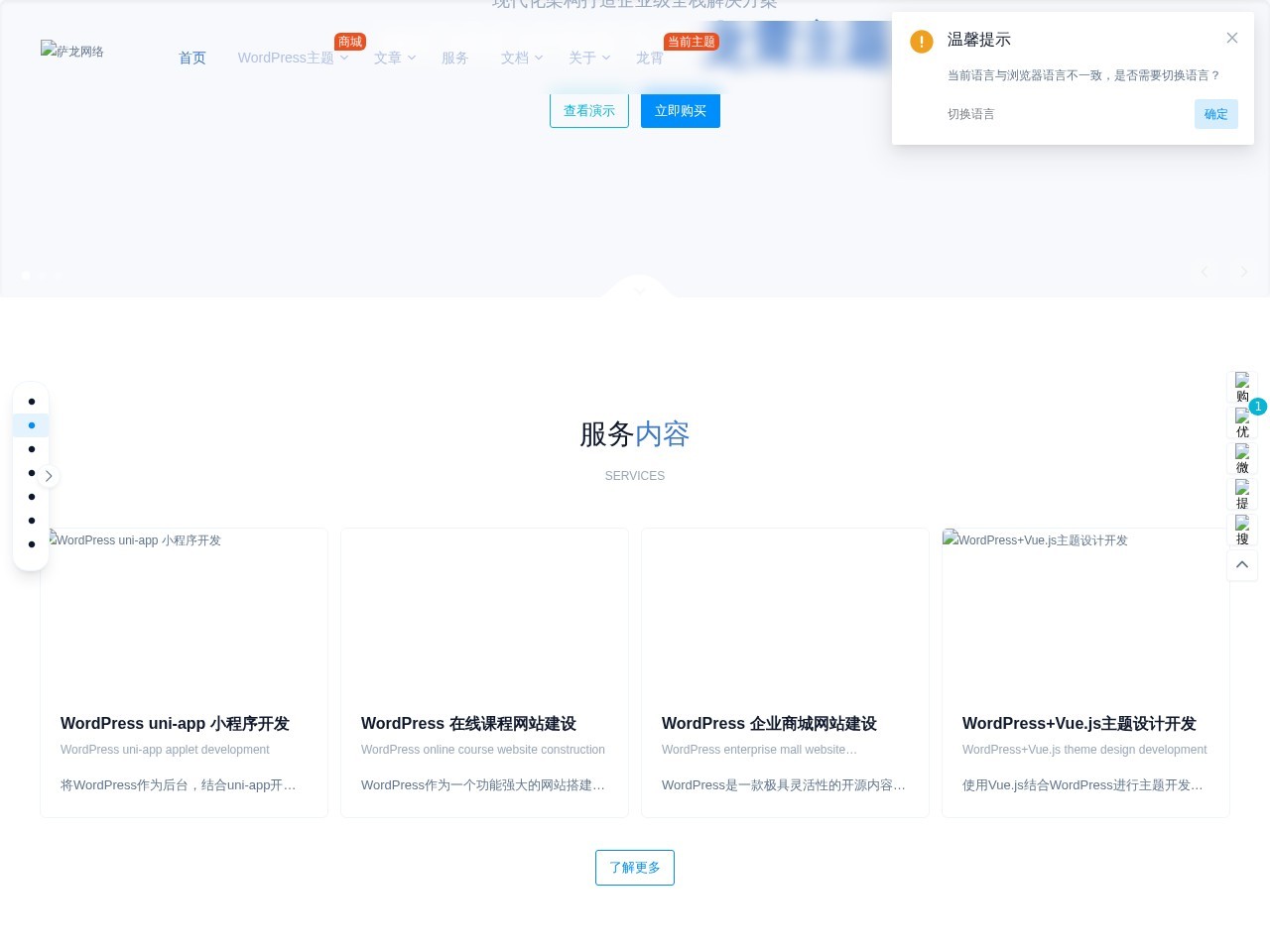
Task: Open WordPress uni-app 小程序开发 card title
Action: [175, 724]
